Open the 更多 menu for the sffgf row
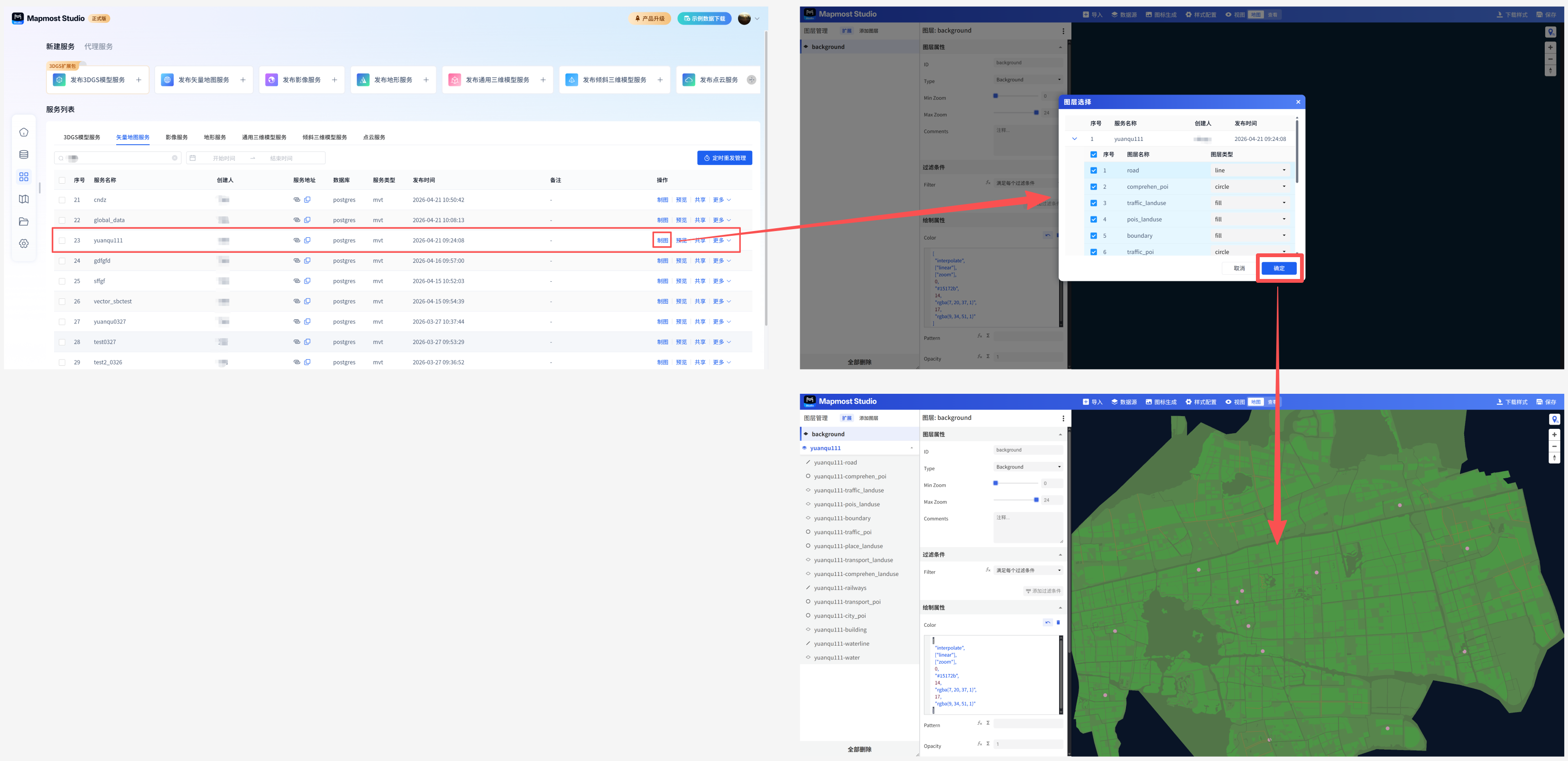 click(x=722, y=281)
